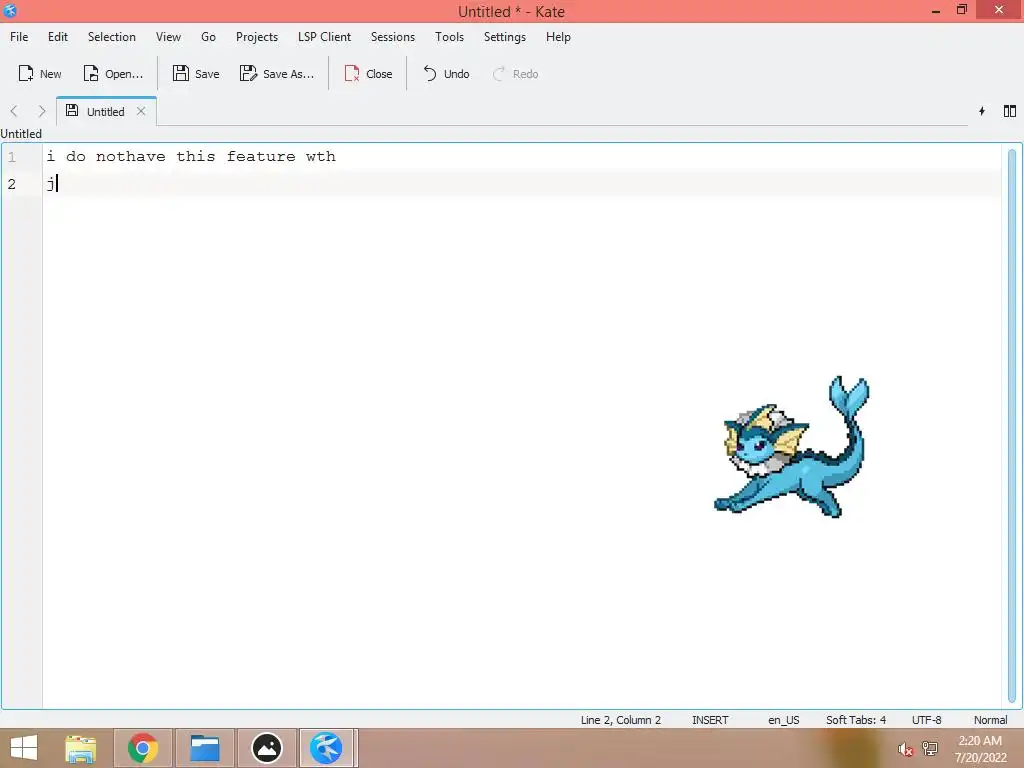Open Soft Tabs: 4 indentation options
The width and height of the screenshot is (1024, 768).
(x=856, y=720)
